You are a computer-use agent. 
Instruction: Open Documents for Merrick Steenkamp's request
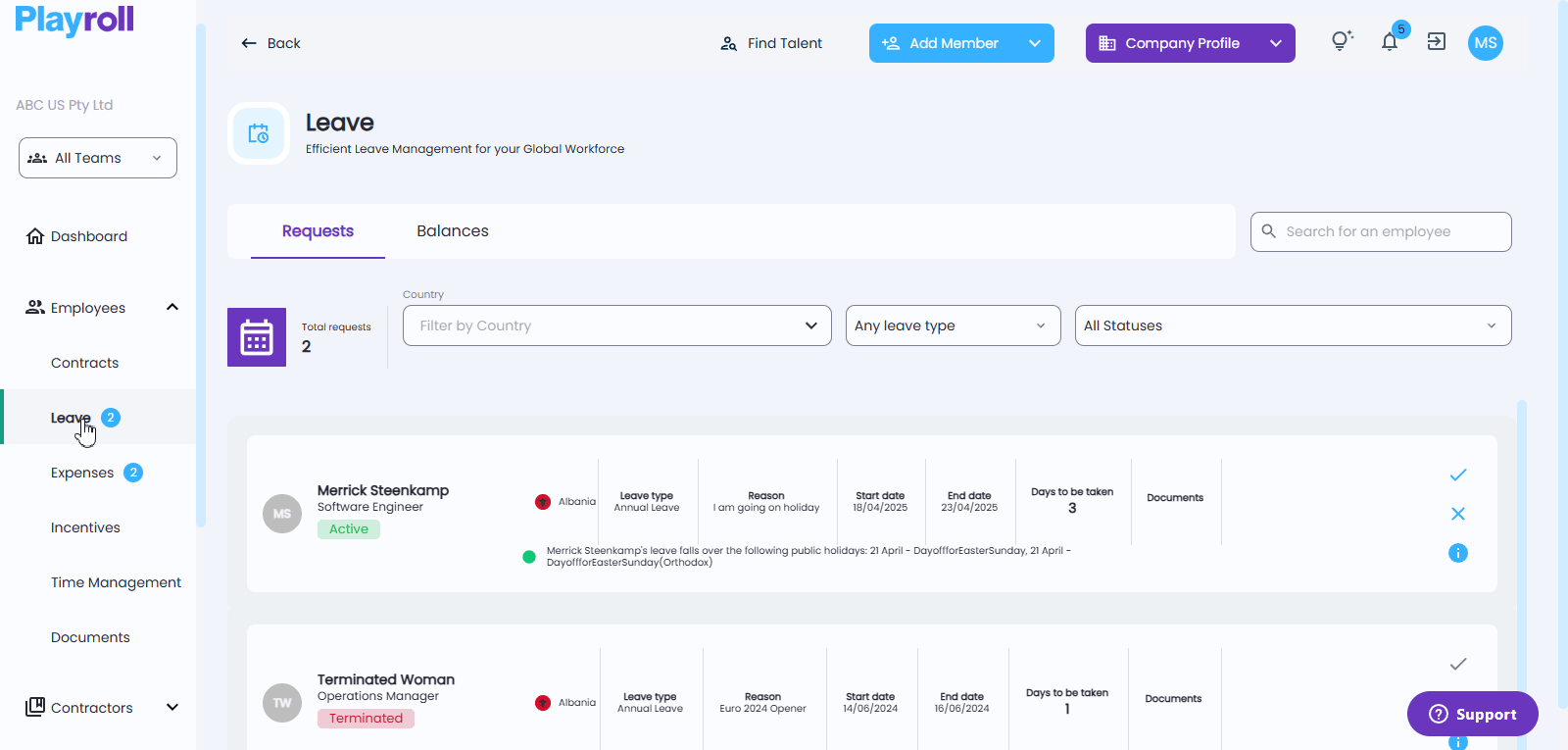tap(1175, 498)
